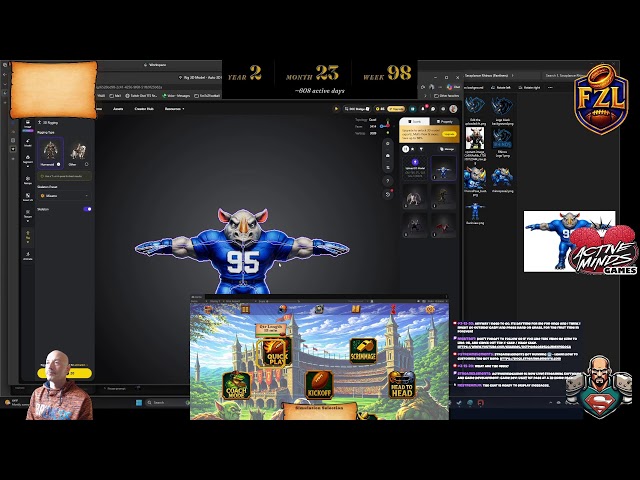Select the blue rhino T-pose asset thumbnail
The width and height of the screenshot is (640, 480).
(444, 168)
